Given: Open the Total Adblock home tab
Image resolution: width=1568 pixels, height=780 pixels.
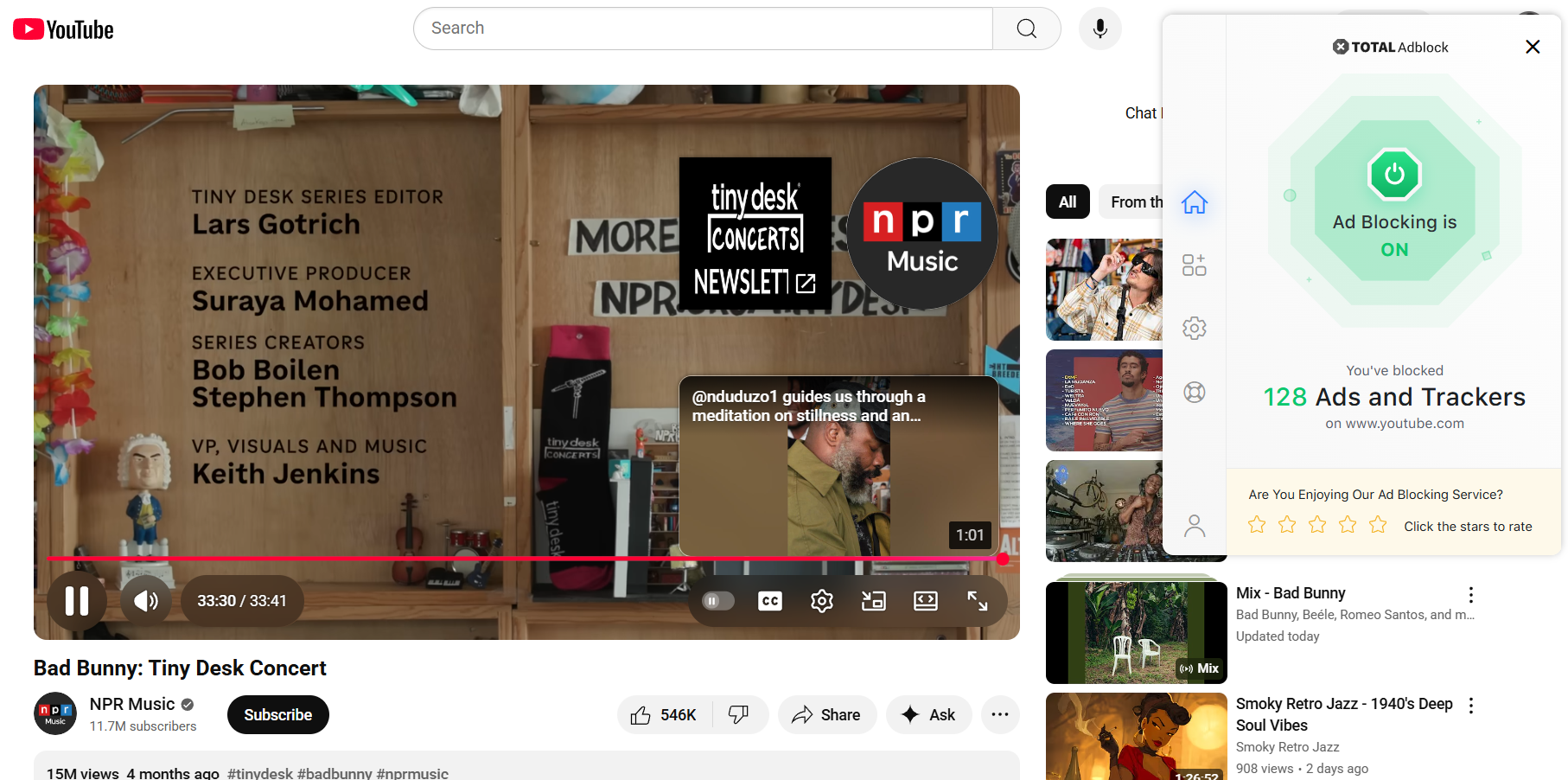Looking at the screenshot, I should click(x=1195, y=202).
